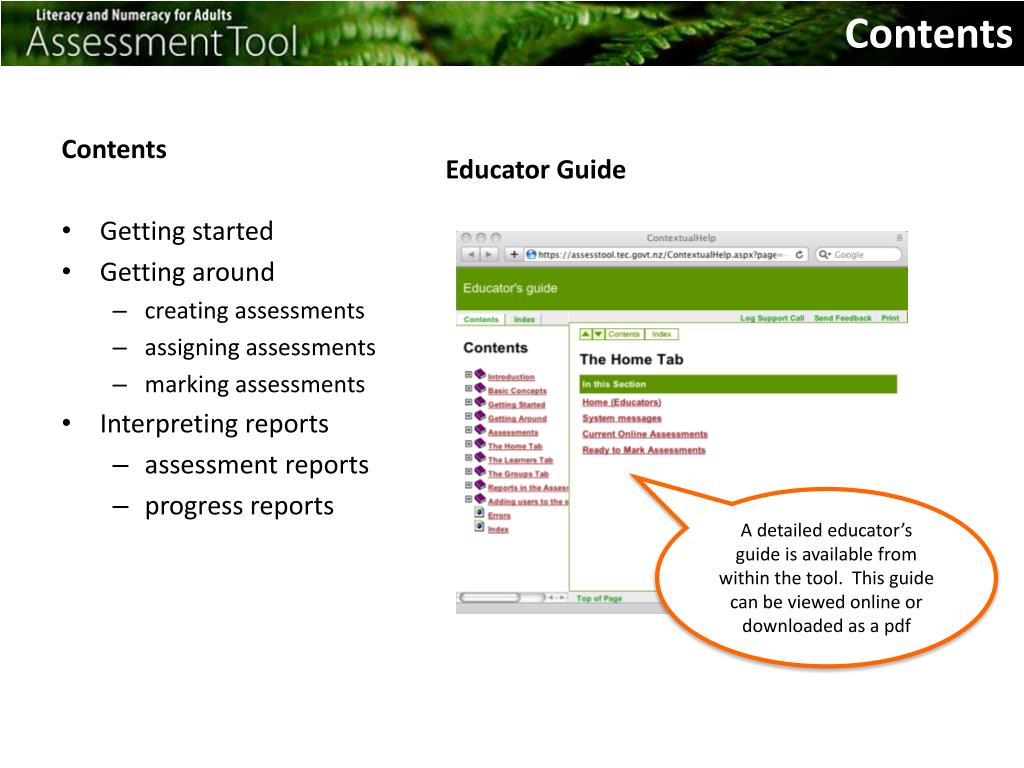Click the magnifier icon in Google search

824,255
